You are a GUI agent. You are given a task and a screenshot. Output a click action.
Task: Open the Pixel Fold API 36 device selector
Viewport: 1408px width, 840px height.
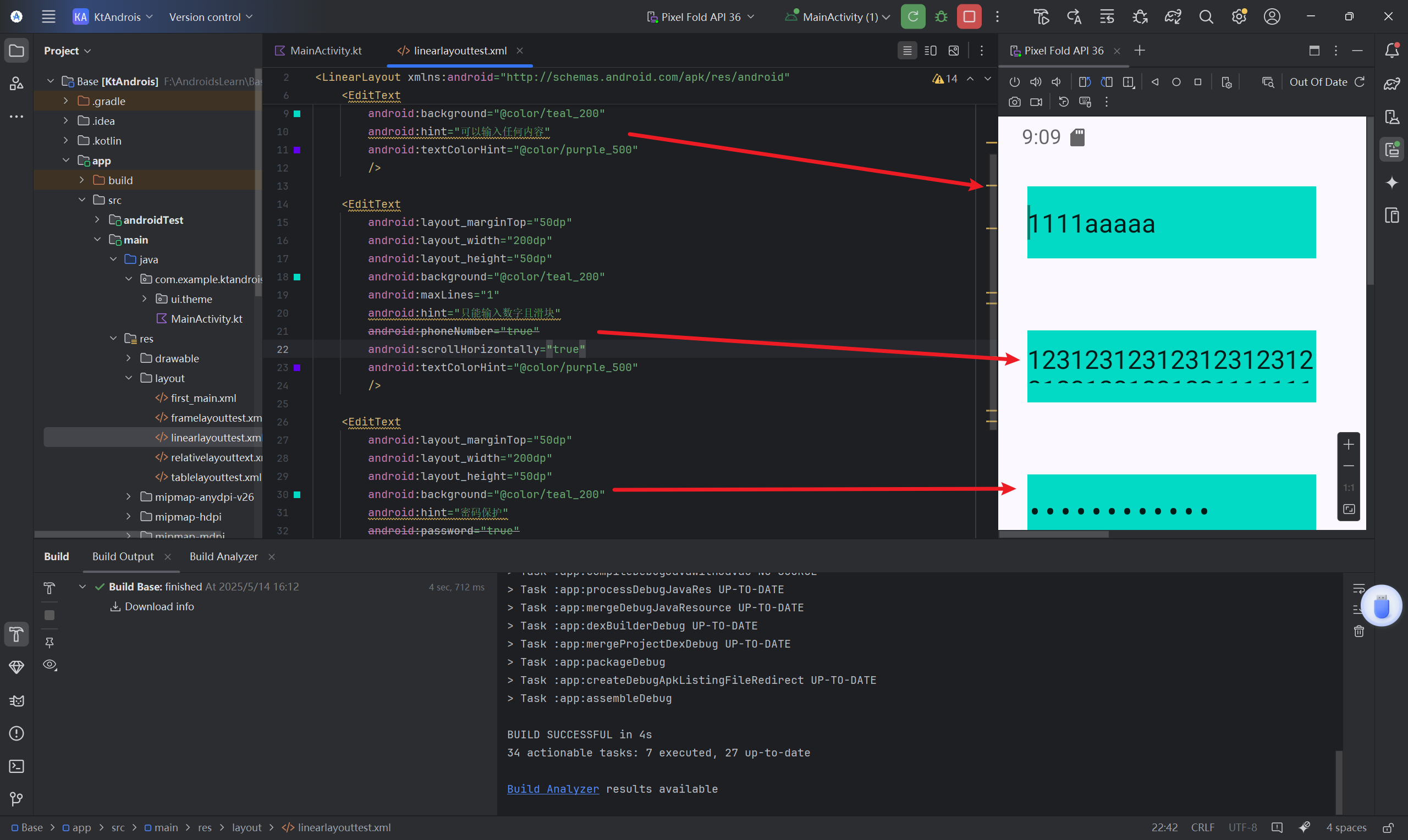click(x=700, y=17)
